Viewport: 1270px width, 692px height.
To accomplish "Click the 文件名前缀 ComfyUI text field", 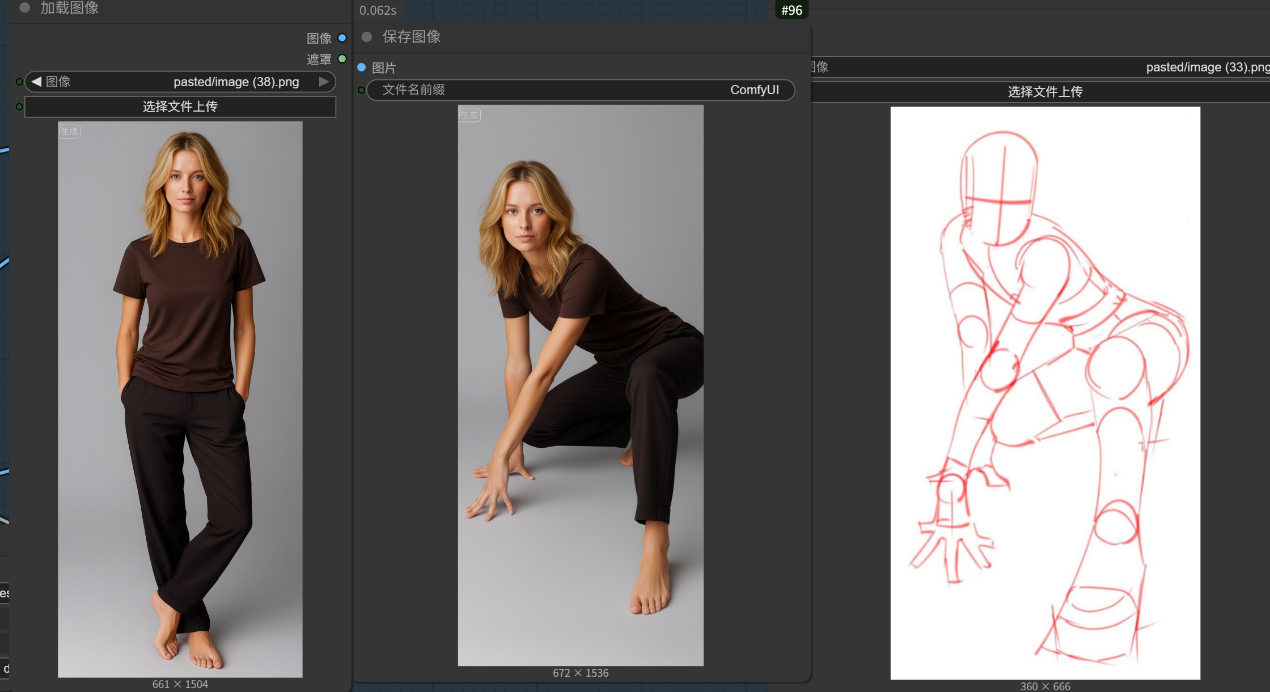I will coord(580,90).
